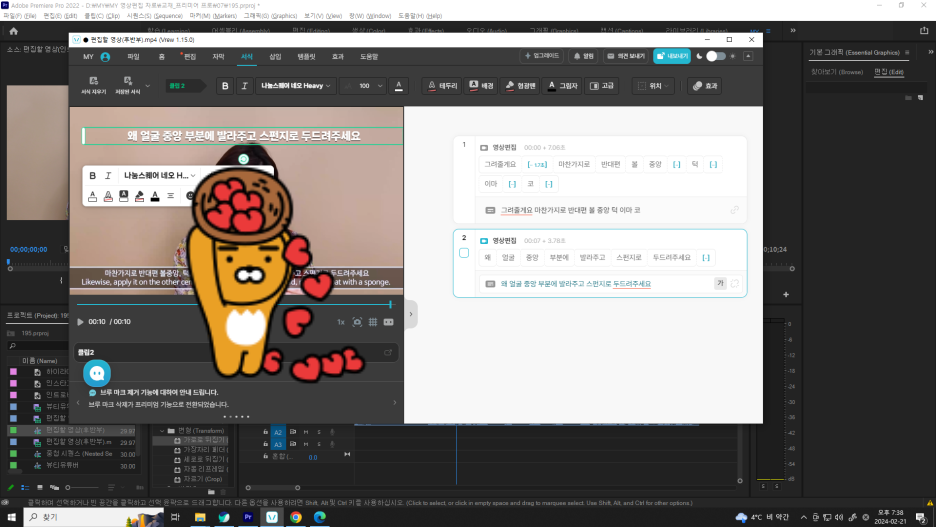This screenshot has height=527, width=936.
Task: Click the 내보내기 export button
Action: (672, 56)
